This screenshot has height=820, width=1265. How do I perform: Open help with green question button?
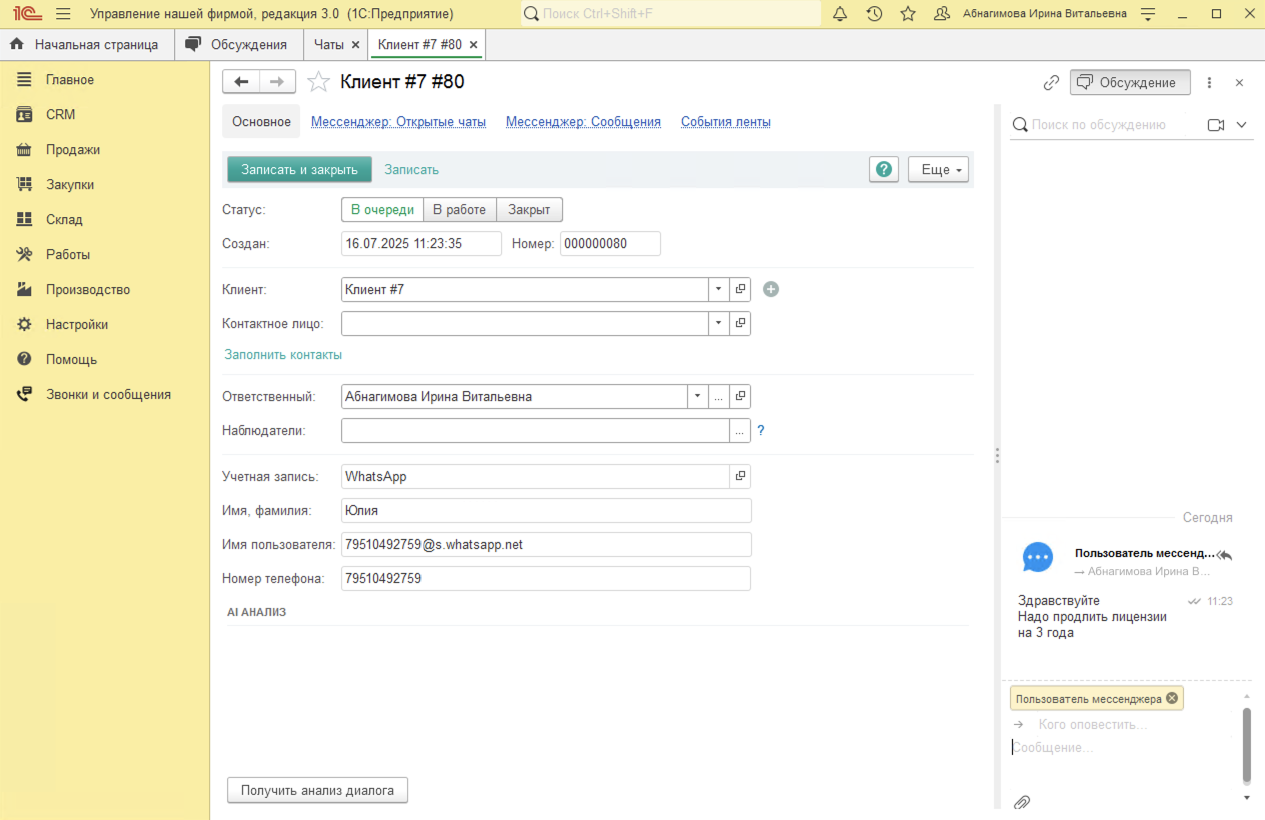[884, 170]
